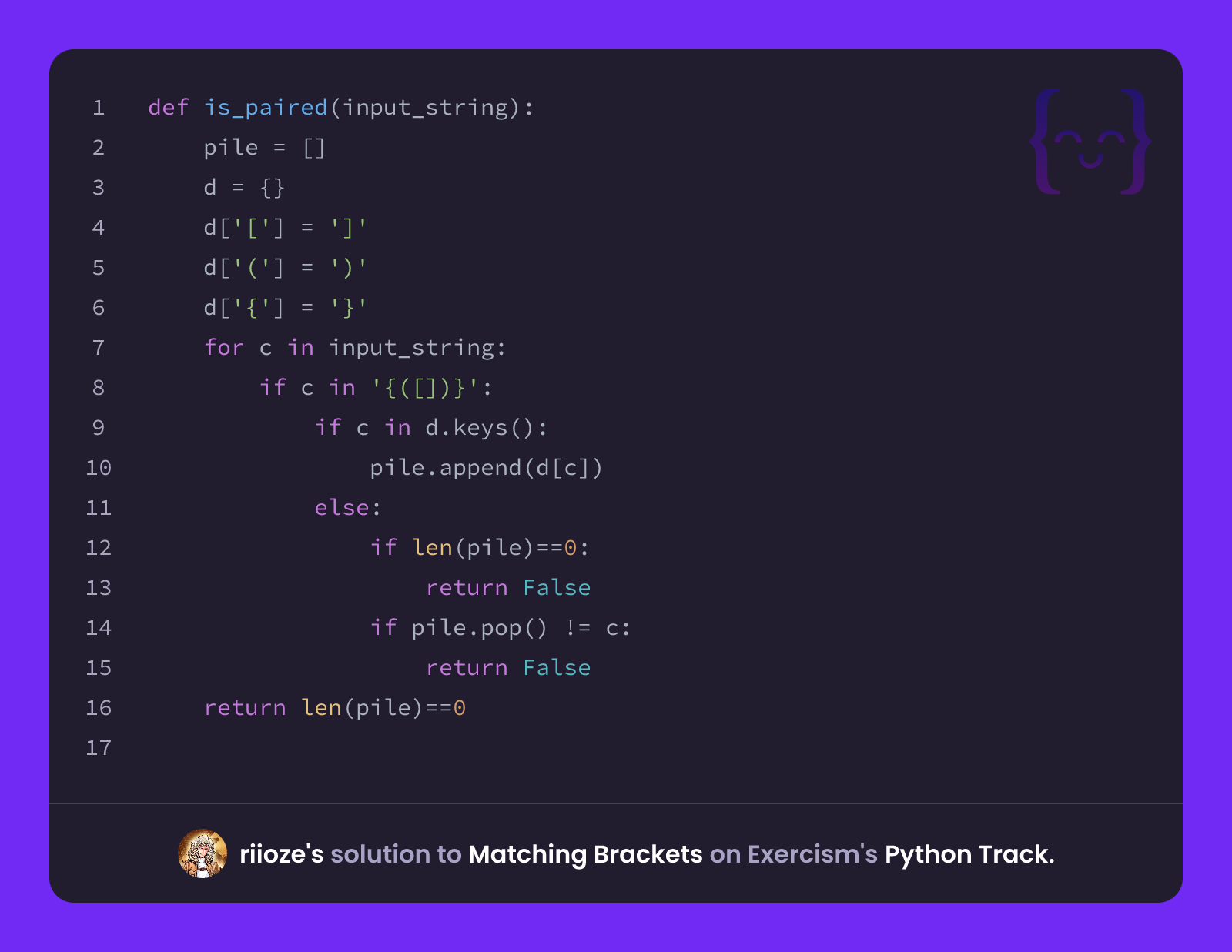Viewport: 1232px width, 952px height.
Task: Click the 'd = {}' code line
Action: [244, 188]
